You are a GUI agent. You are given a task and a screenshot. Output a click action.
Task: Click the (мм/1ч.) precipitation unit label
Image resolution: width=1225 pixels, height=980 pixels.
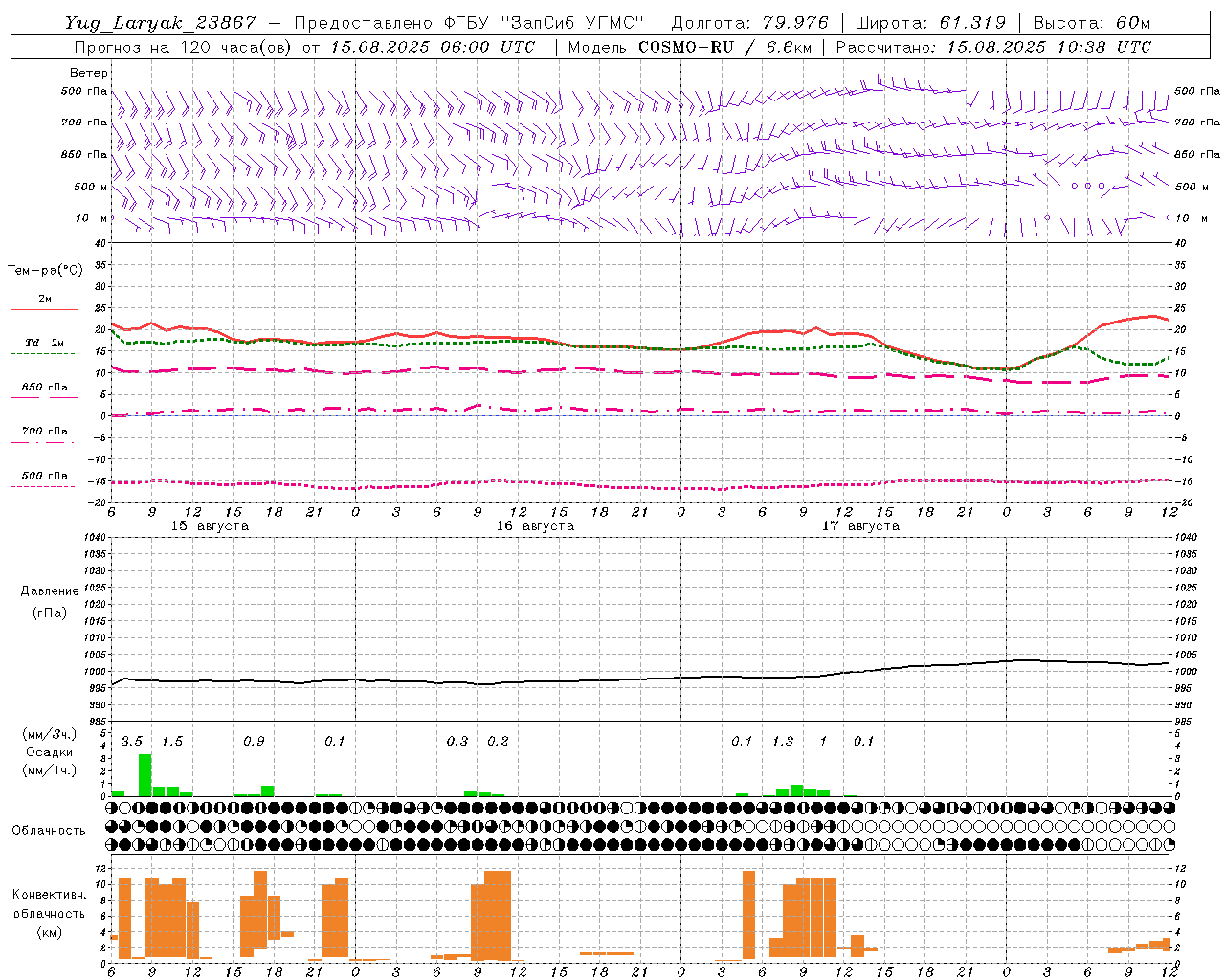point(49,770)
